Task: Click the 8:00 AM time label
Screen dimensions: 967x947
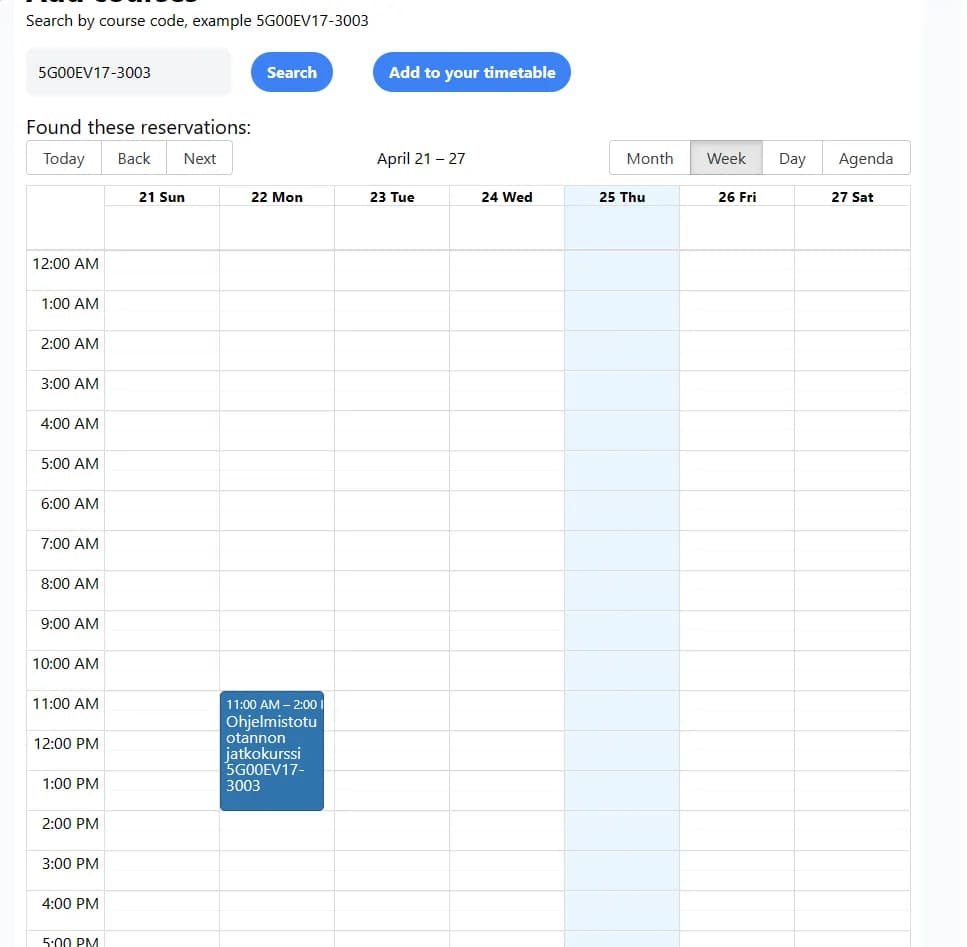Action: 70,584
